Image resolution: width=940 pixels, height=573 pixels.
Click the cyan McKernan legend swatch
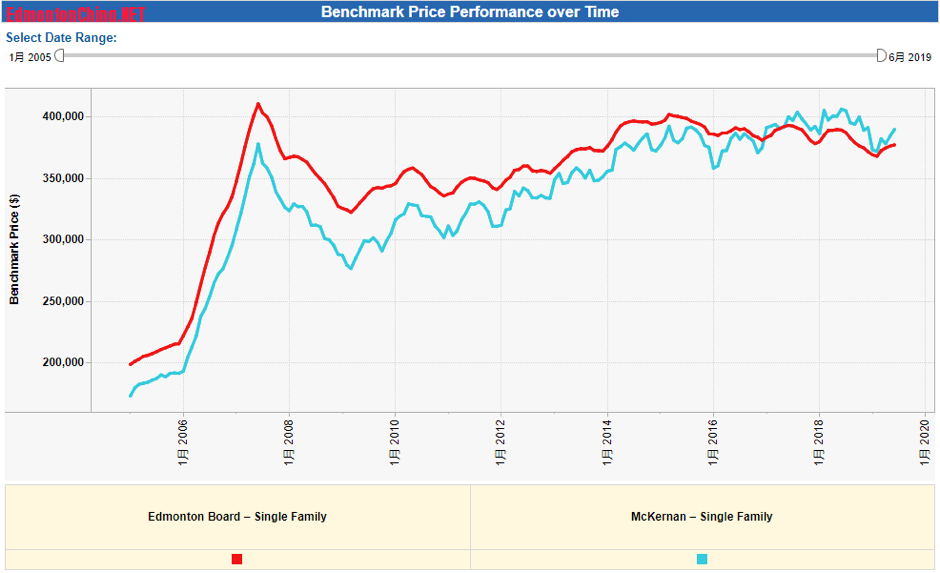(x=702, y=559)
